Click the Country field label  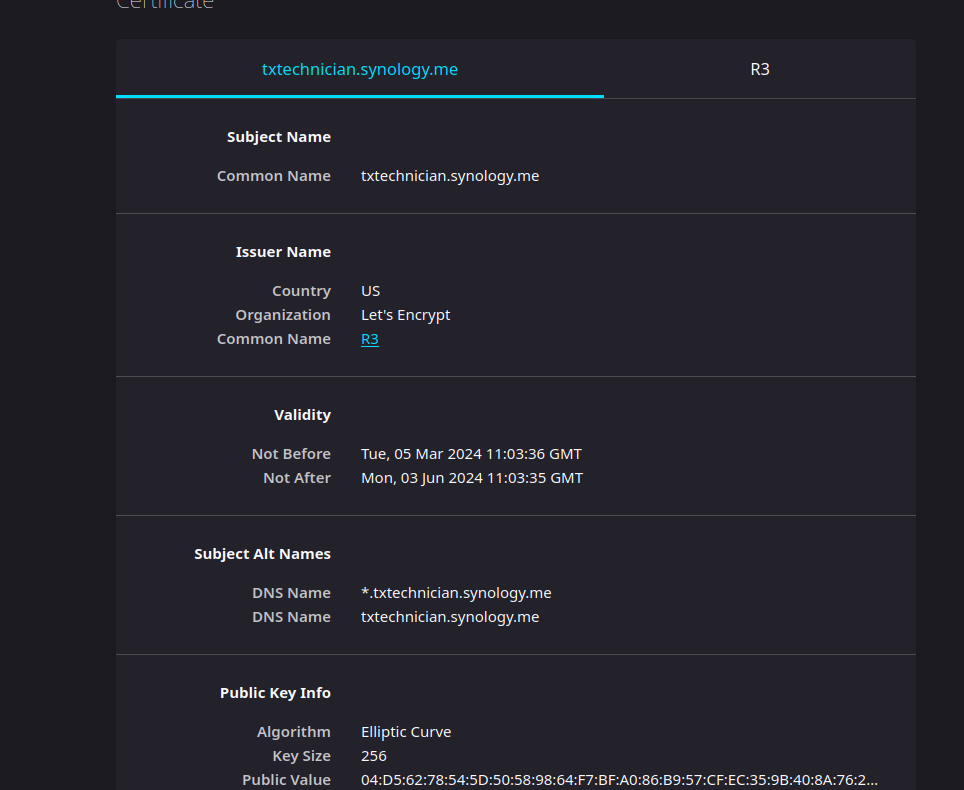point(301,291)
